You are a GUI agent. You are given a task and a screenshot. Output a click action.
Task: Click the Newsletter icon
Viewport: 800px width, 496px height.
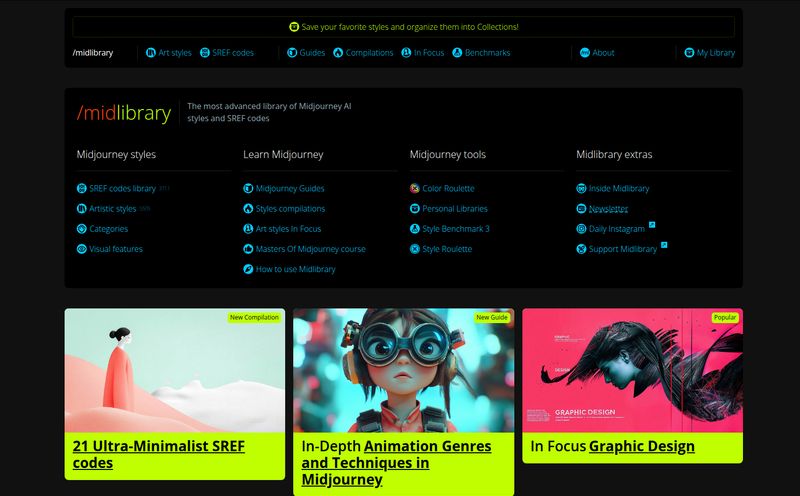[x=581, y=209]
